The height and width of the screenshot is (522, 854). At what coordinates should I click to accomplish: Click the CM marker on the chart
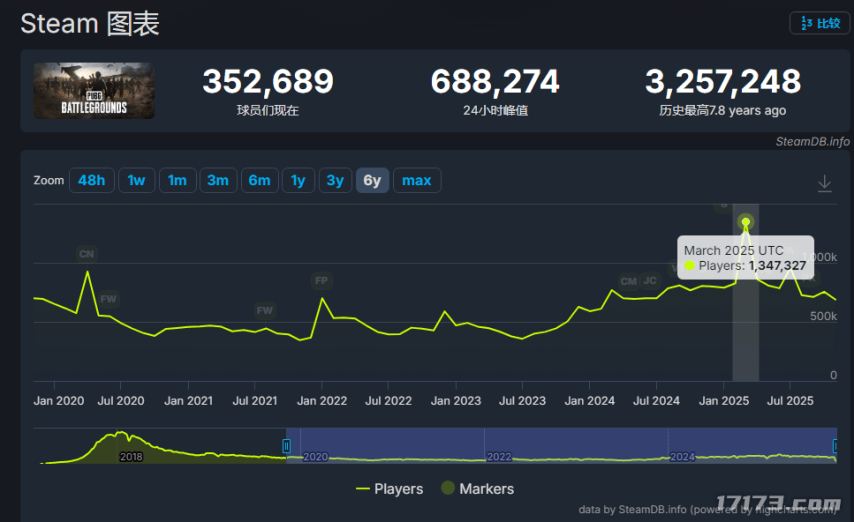point(628,281)
